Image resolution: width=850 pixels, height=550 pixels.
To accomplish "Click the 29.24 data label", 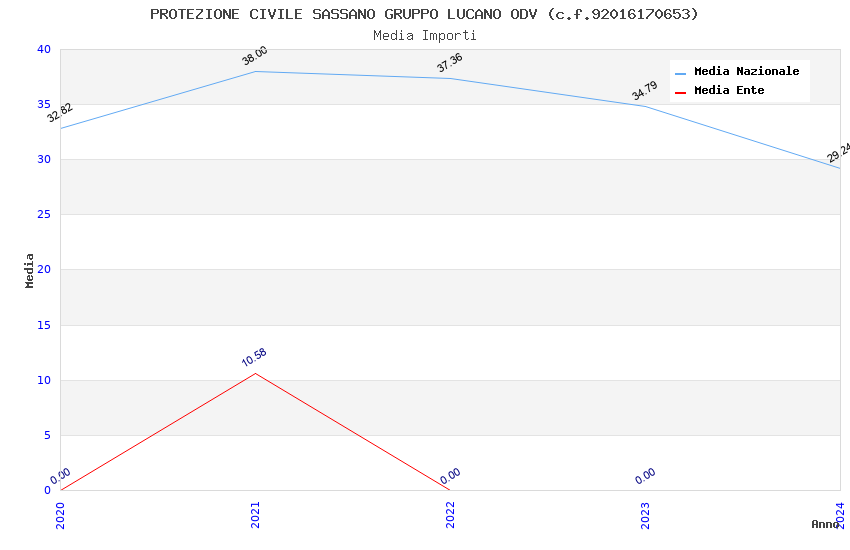I will tap(838, 152).
